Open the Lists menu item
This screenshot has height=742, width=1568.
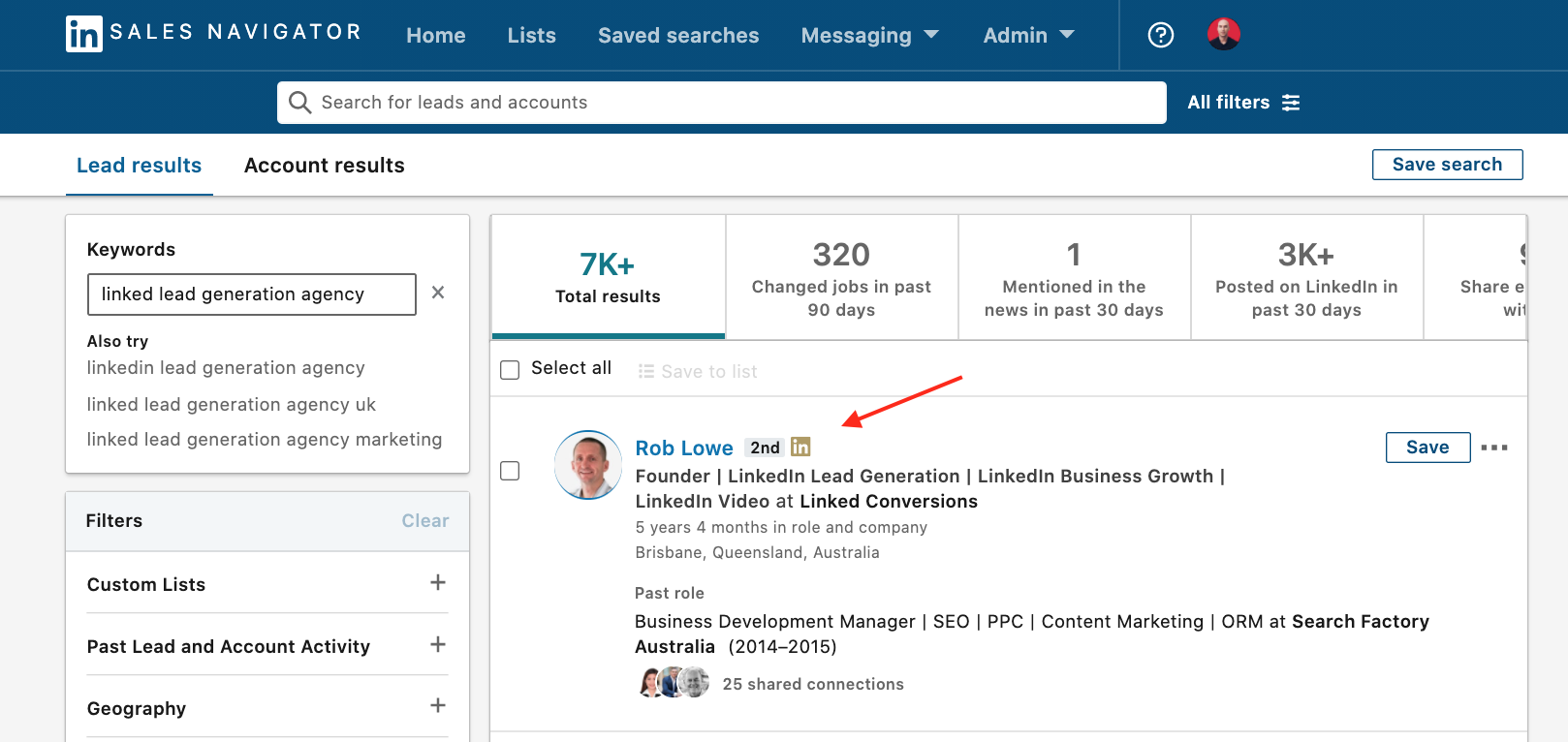tap(532, 36)
